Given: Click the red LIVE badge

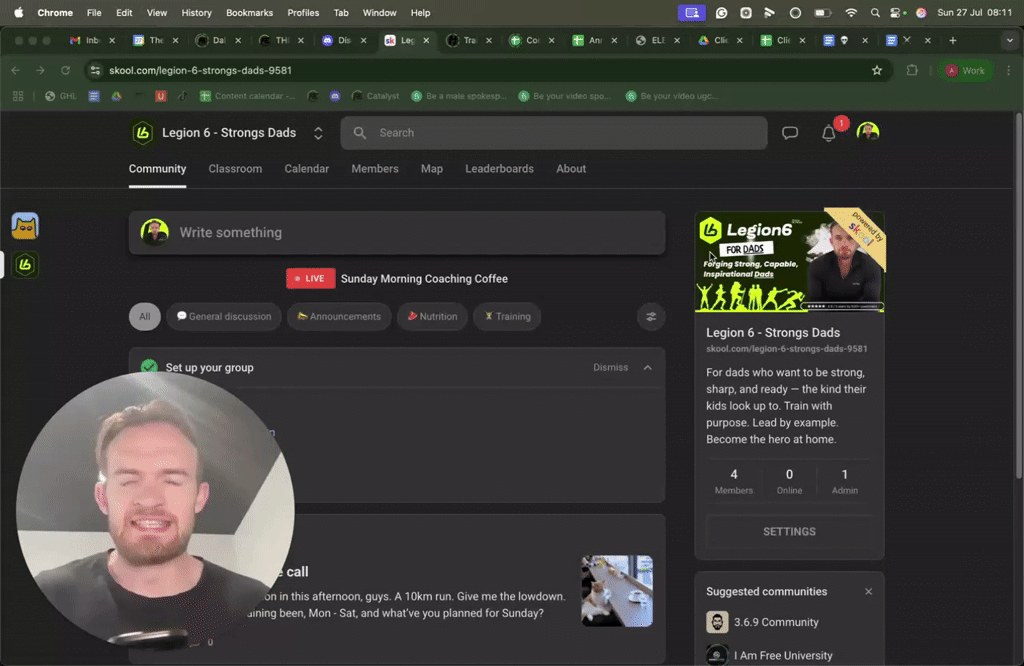Looking at the screenshot, I should pyautogui.click(x=311, y=278).
